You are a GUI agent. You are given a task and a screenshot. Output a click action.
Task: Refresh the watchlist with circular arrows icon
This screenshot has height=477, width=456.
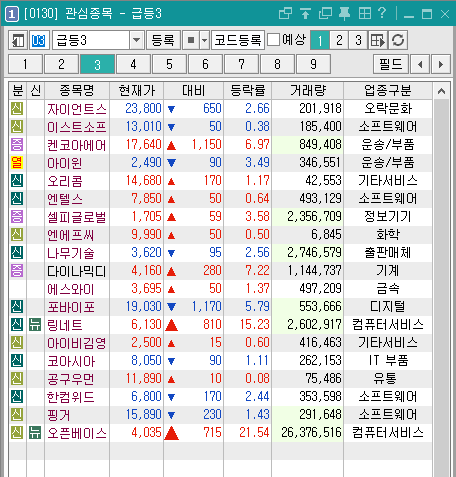pyautogui.click(x=398, y=40)
